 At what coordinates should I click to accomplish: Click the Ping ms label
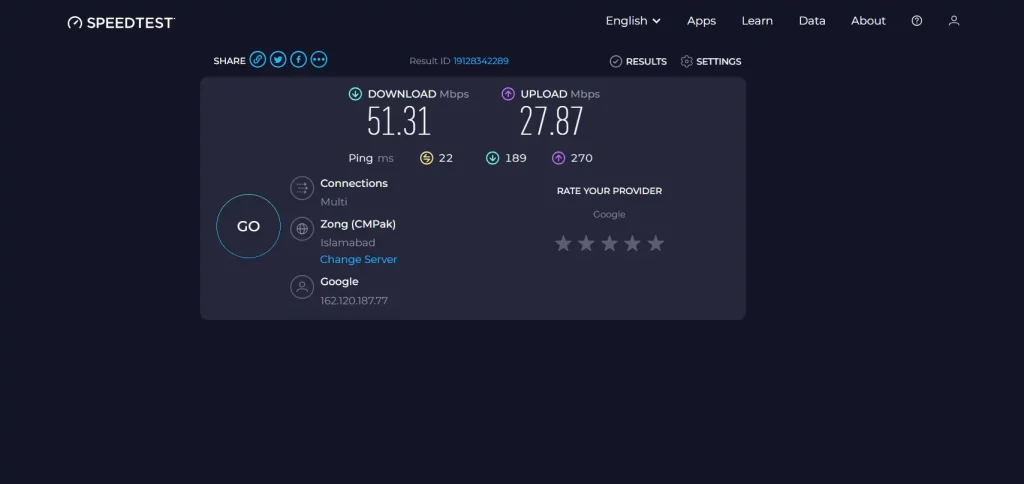(x=371, y=158)
